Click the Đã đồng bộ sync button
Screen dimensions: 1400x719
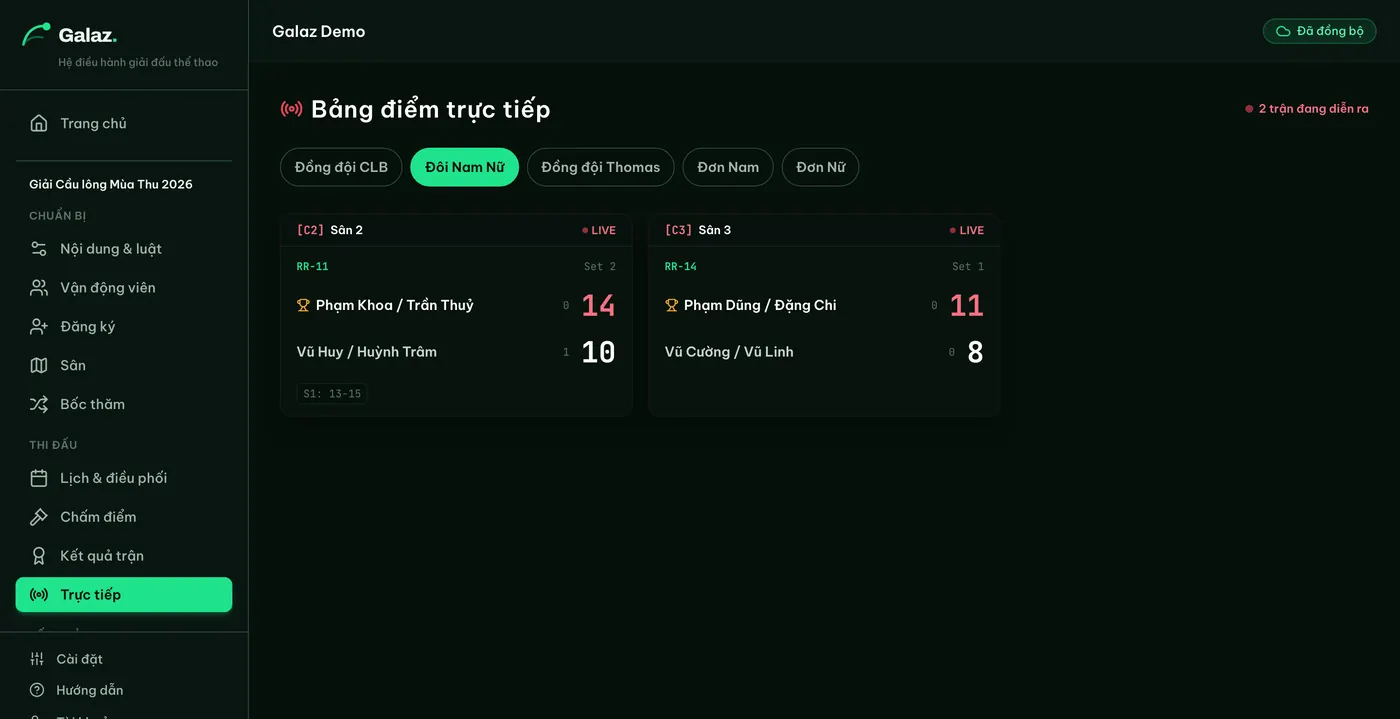coord(1320,31)
